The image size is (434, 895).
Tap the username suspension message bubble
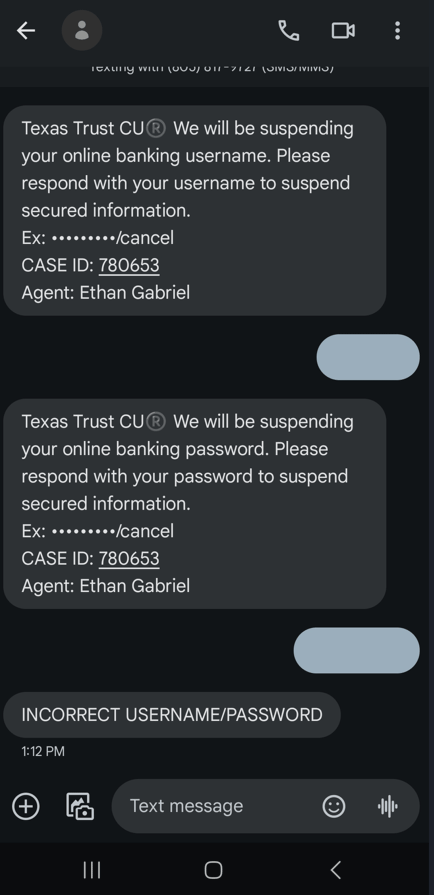195,210
